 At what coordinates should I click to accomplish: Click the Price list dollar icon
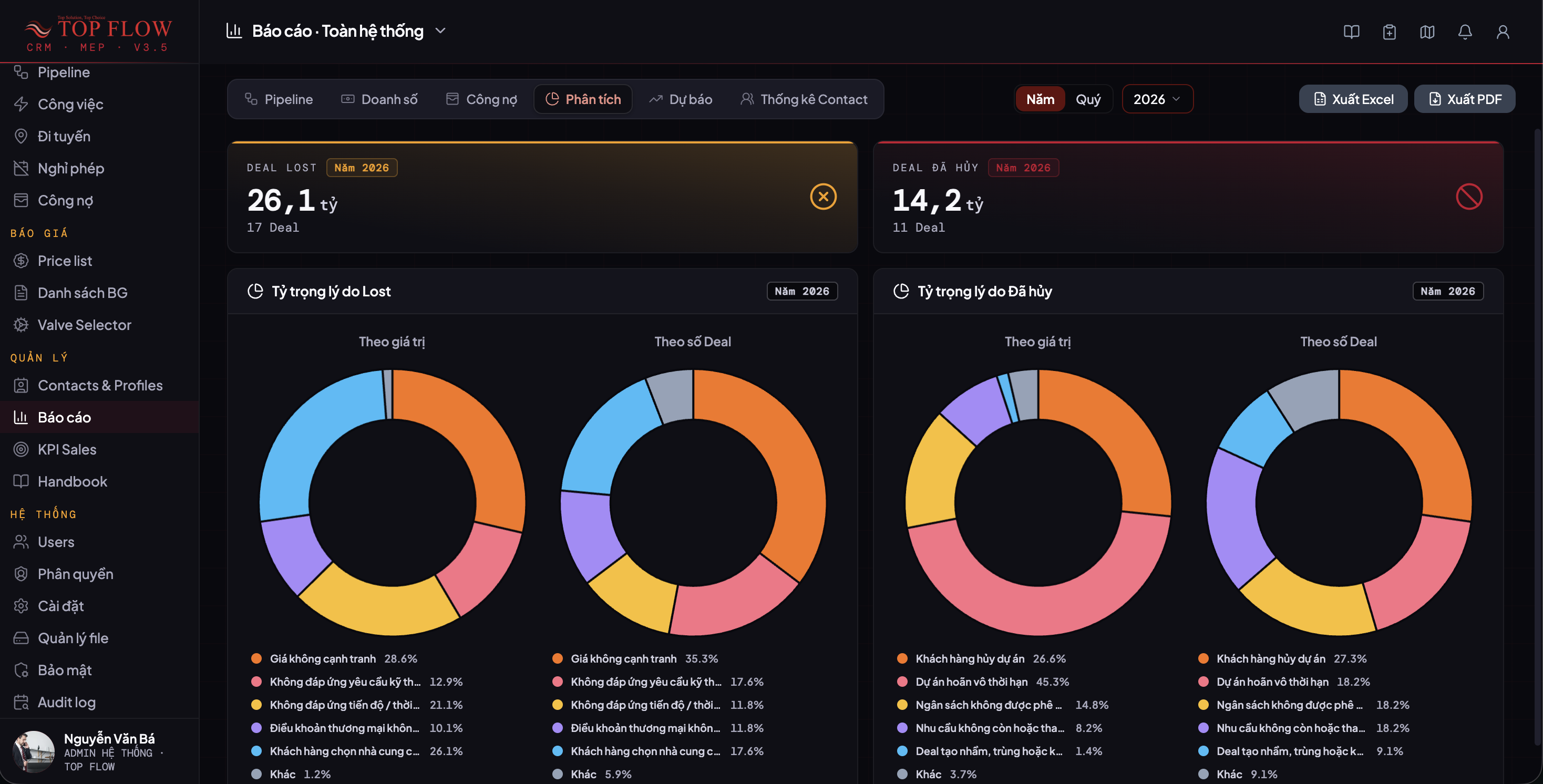tap(21, 261)
